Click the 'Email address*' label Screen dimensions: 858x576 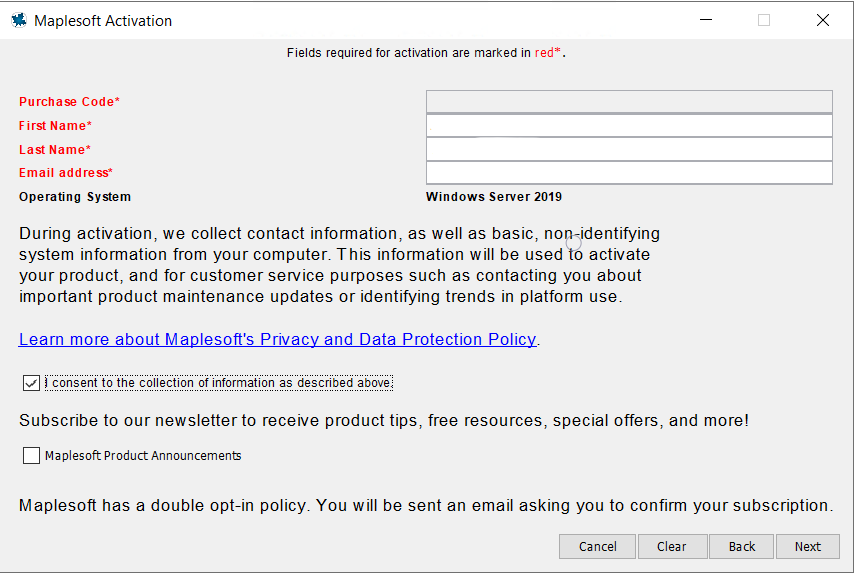click(x=66, y=173)
